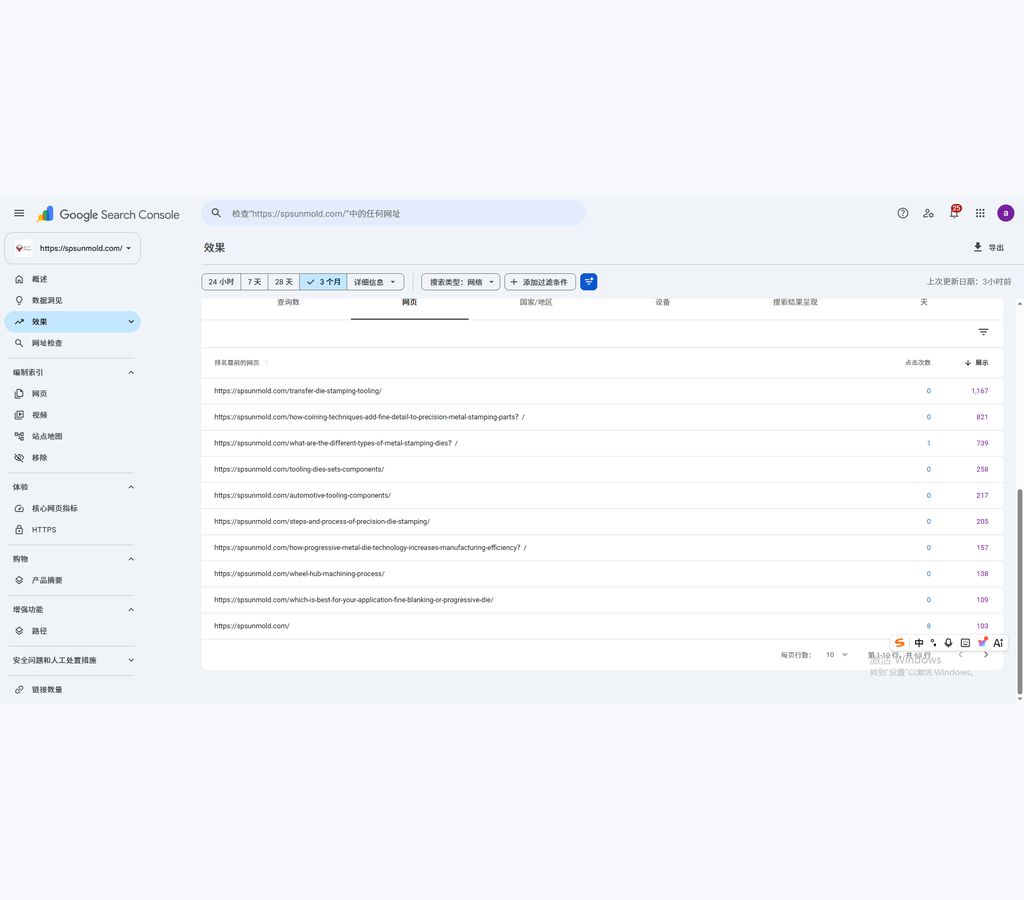Open 数据洞见 insights in sidebar

[x=72, y=300]
